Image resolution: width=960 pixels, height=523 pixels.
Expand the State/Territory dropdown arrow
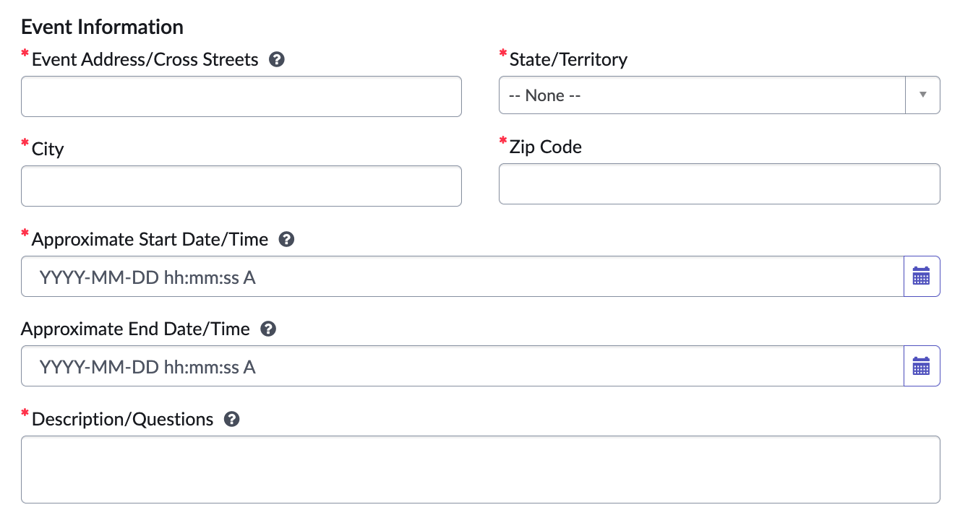[x=922, y=96]
